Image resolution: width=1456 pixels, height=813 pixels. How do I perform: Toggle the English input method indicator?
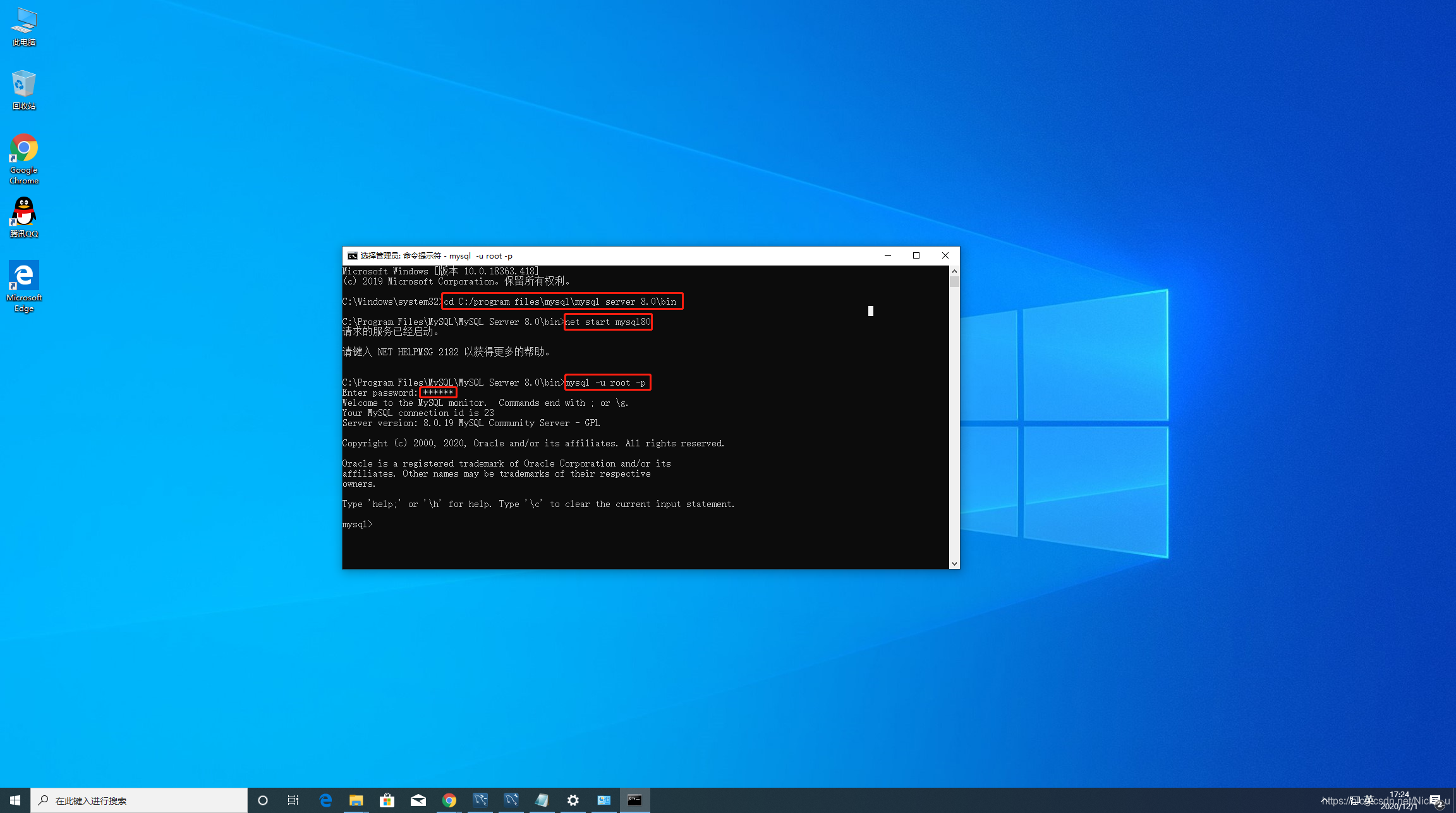coord(1369,800)
